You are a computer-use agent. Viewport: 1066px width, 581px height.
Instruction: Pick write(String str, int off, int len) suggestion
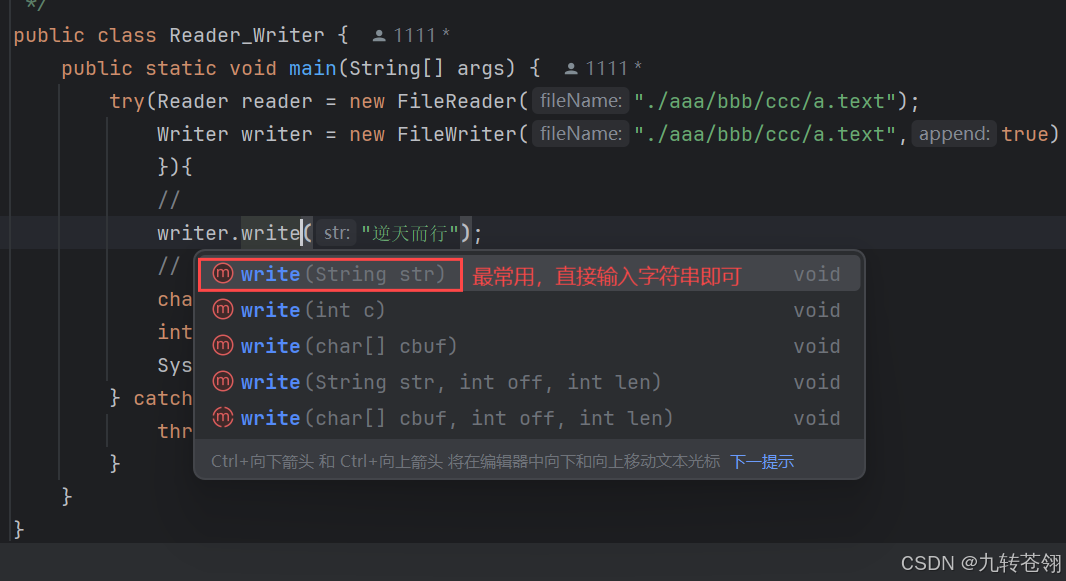(530, 383)
